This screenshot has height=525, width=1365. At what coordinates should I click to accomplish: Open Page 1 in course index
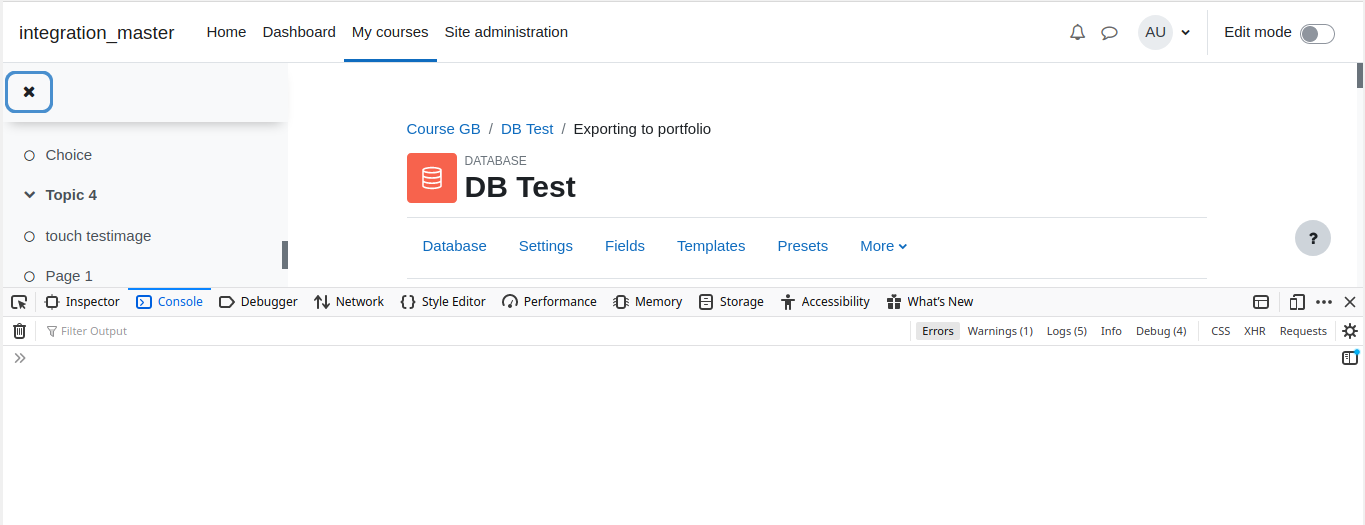tap(69, 276)
